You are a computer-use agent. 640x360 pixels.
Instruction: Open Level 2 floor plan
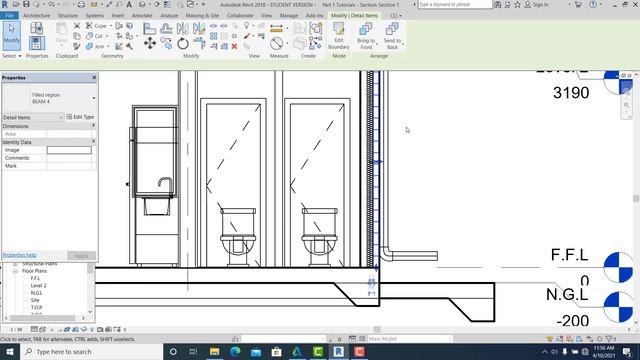tap(38, 286)
